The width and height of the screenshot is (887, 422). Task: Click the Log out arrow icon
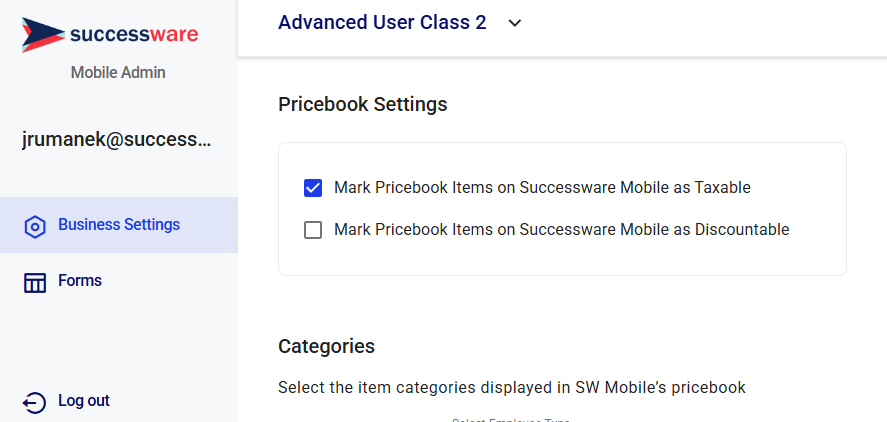[35, 403]
